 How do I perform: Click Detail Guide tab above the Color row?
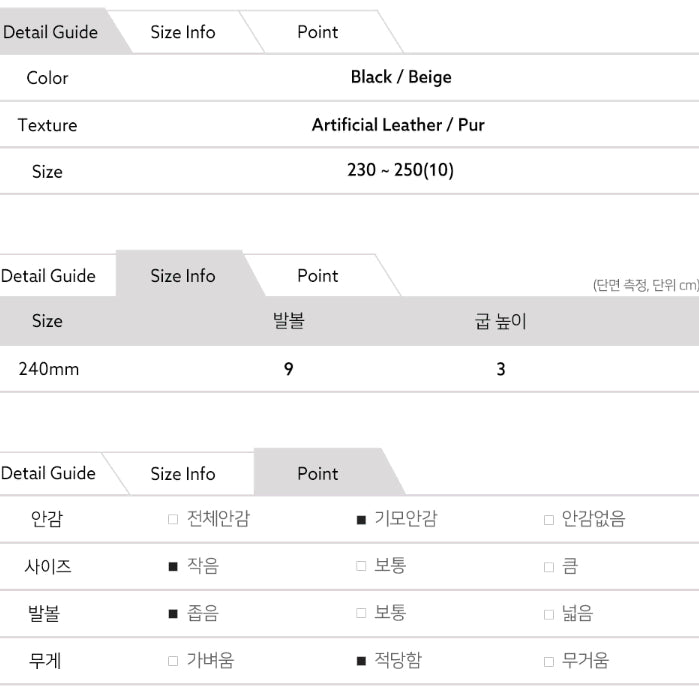coord(50,32)
